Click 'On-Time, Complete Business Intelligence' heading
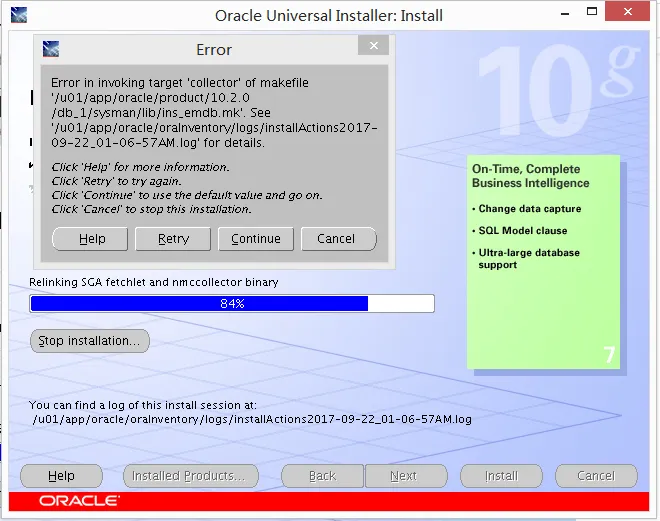 [530, 176]
